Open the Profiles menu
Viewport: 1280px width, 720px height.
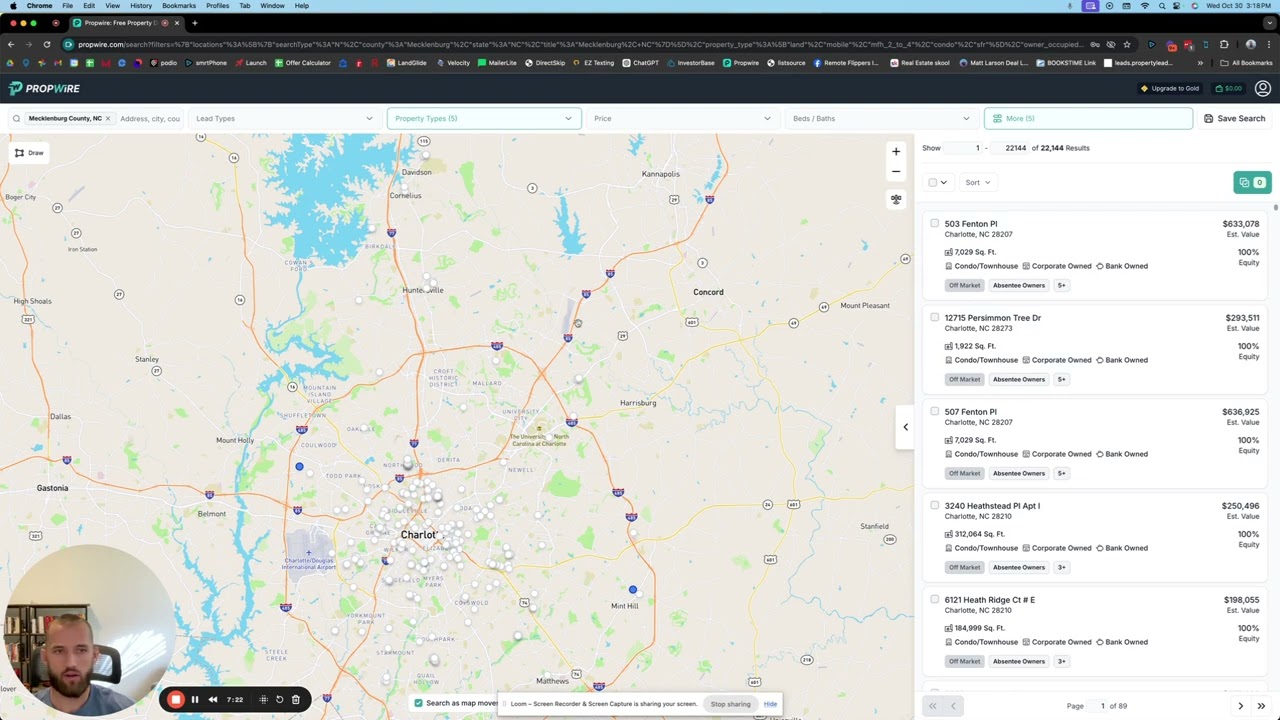217,6
